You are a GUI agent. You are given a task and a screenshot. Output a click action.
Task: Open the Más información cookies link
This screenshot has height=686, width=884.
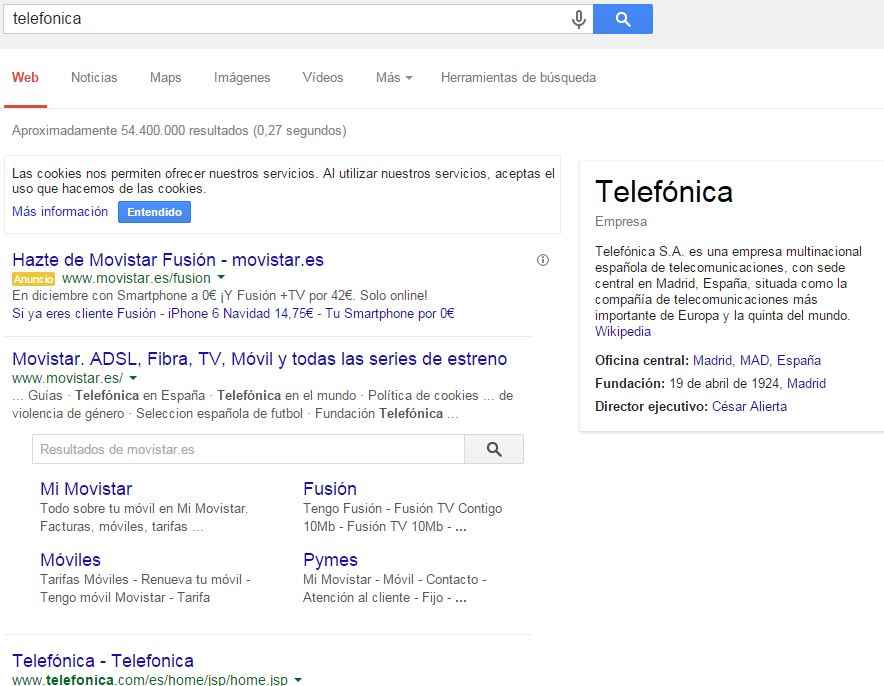60,211
